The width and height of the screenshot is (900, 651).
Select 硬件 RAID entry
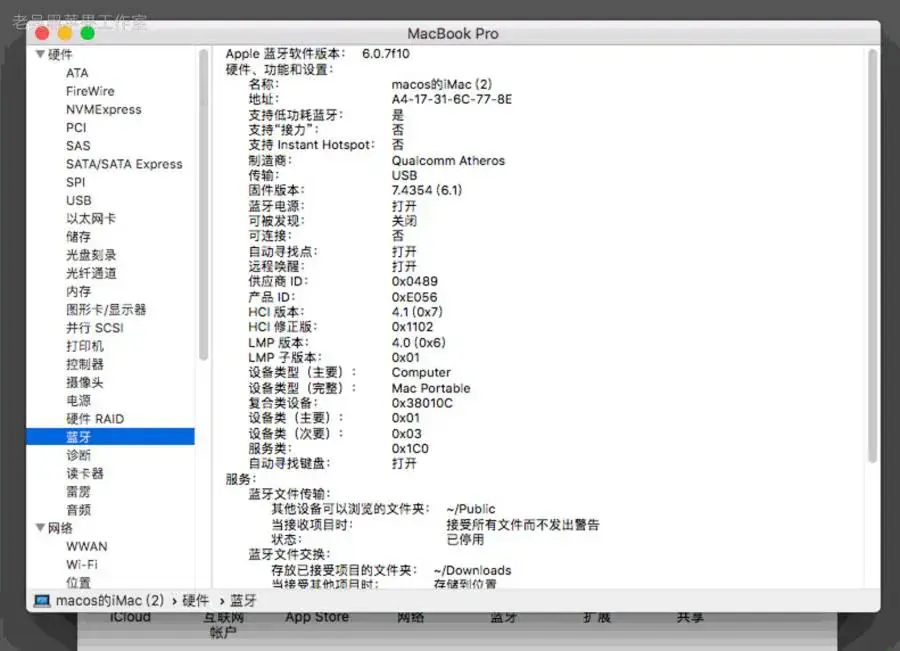pyautogui.click(x=95, y=418)
